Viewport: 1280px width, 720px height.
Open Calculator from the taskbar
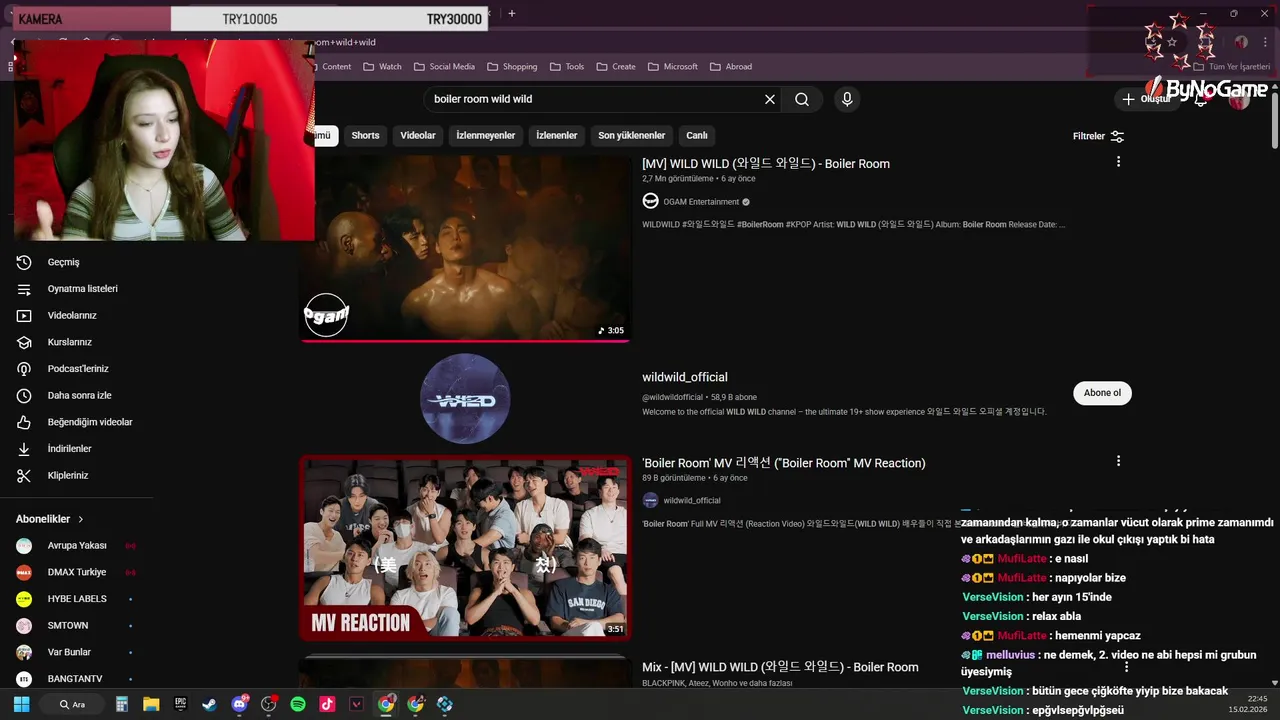tap(122, 704)
